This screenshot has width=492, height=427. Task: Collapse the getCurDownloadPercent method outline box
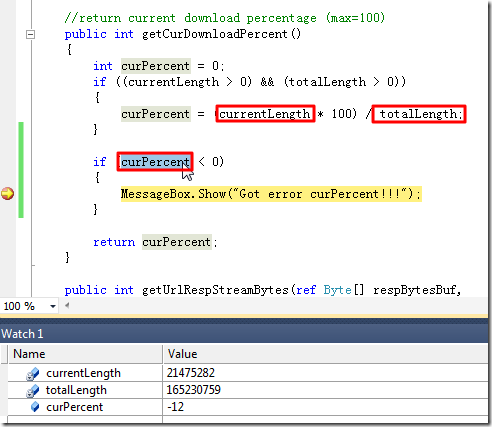tap(30, 34)
